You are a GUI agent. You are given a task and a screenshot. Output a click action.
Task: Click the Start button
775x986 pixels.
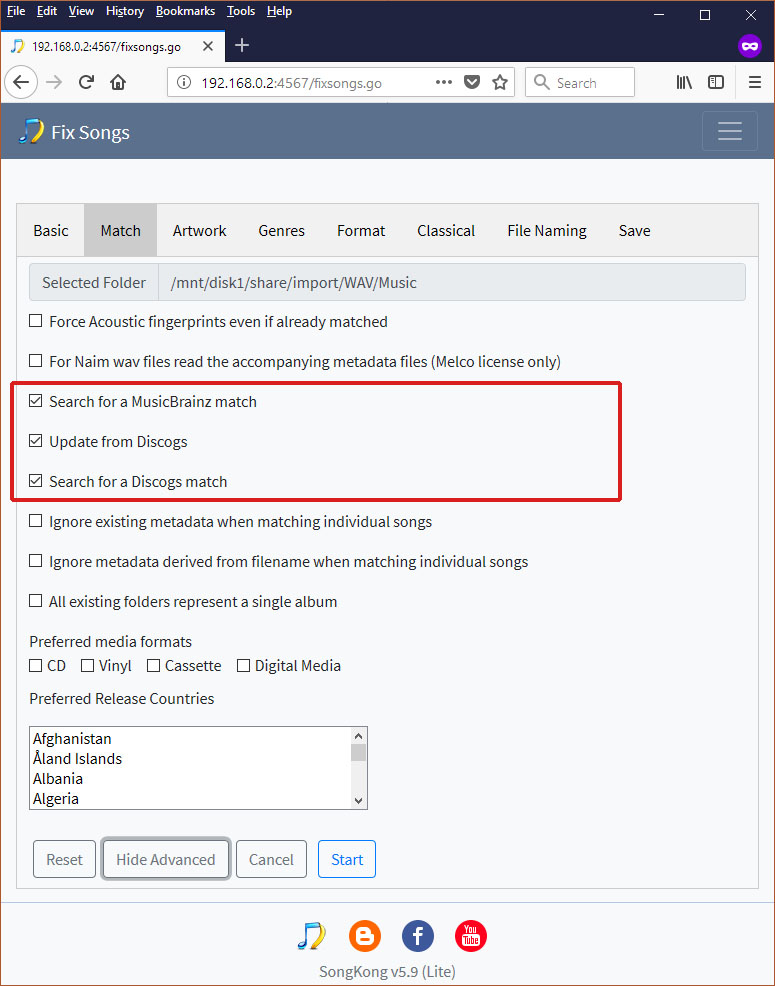[347, 859]
